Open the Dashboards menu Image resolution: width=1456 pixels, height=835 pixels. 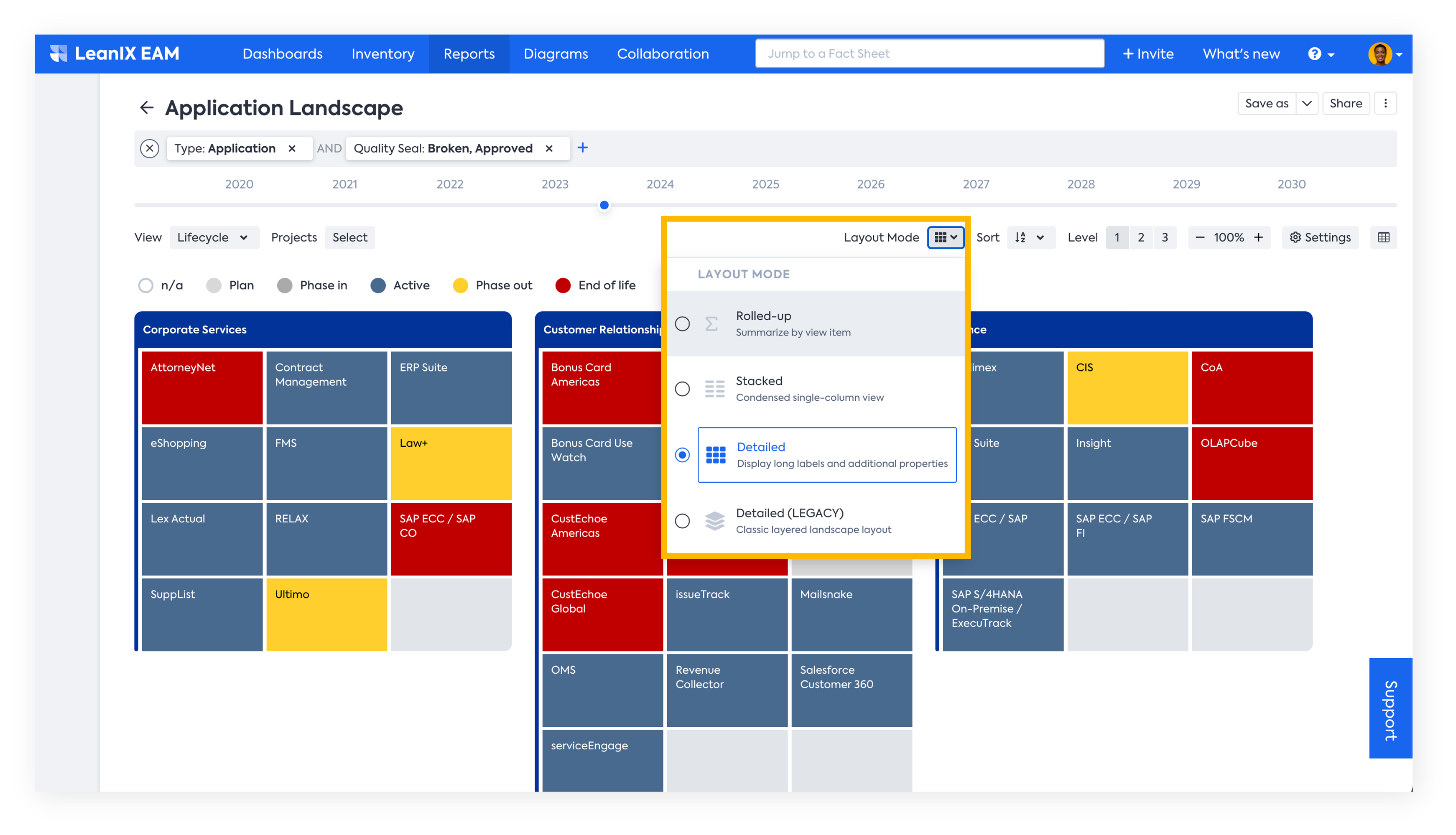click(x=282, y=53)
